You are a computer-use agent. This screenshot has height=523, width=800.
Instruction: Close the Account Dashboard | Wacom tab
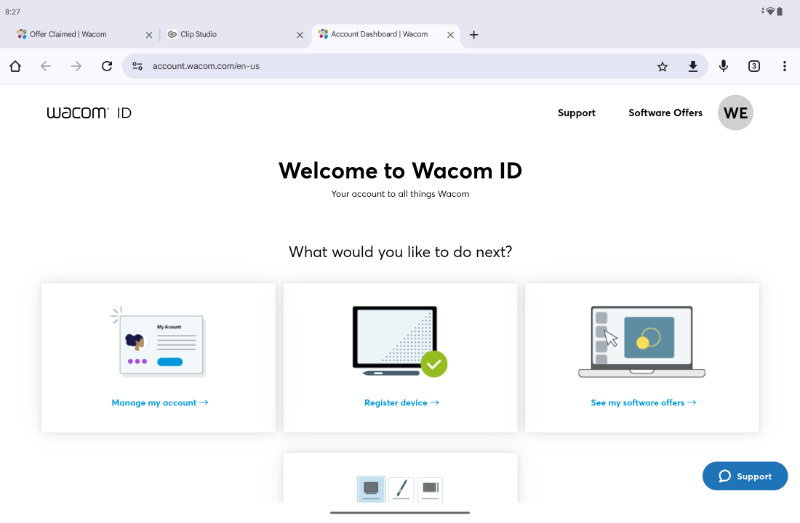(x=451, y=35)
